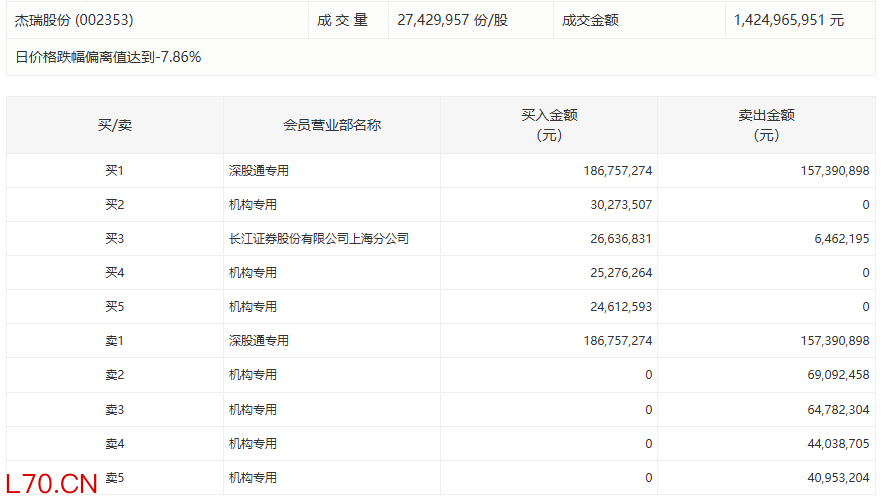The width and height of the screenshot is (885, 504).
Task: Click the 卖出金额 (元) column header
Action: [765, 125]
